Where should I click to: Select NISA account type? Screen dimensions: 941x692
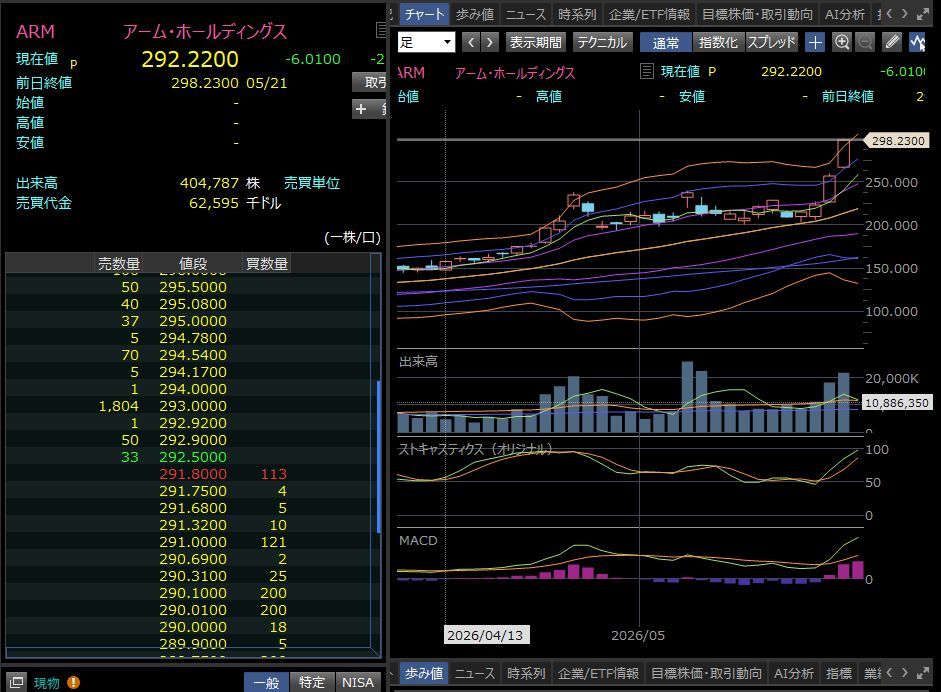click(358, 682)
